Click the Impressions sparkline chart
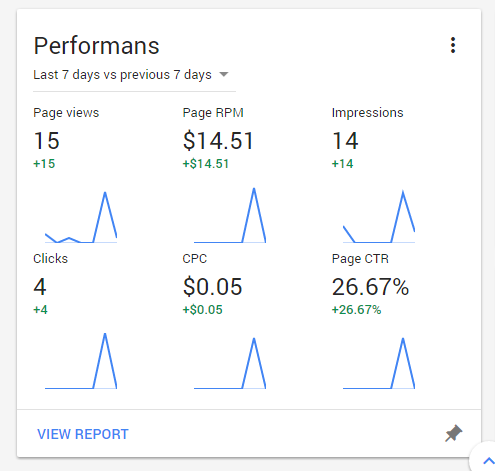 379,216
